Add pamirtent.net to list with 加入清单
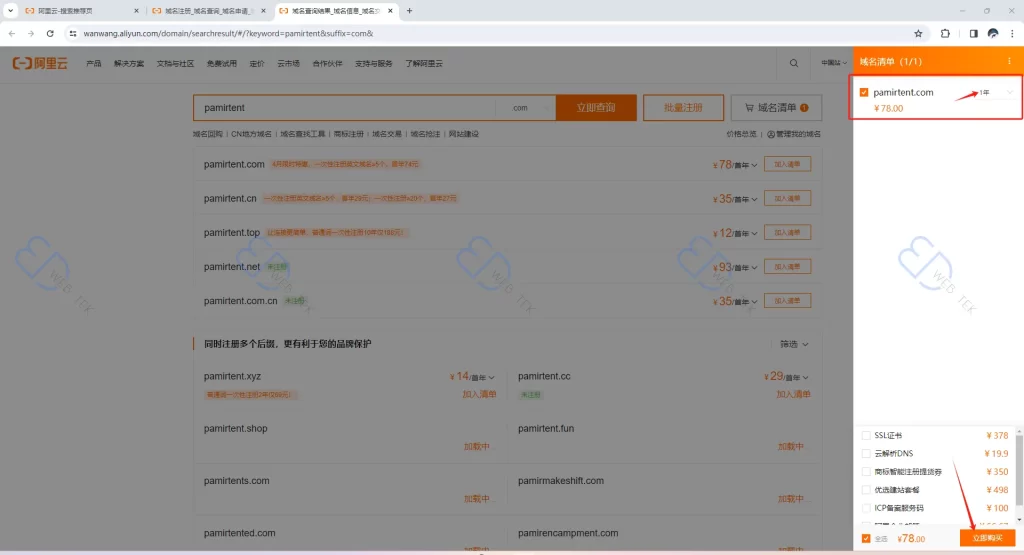This screenshot has width=1024, height=555. coord(787,266)
